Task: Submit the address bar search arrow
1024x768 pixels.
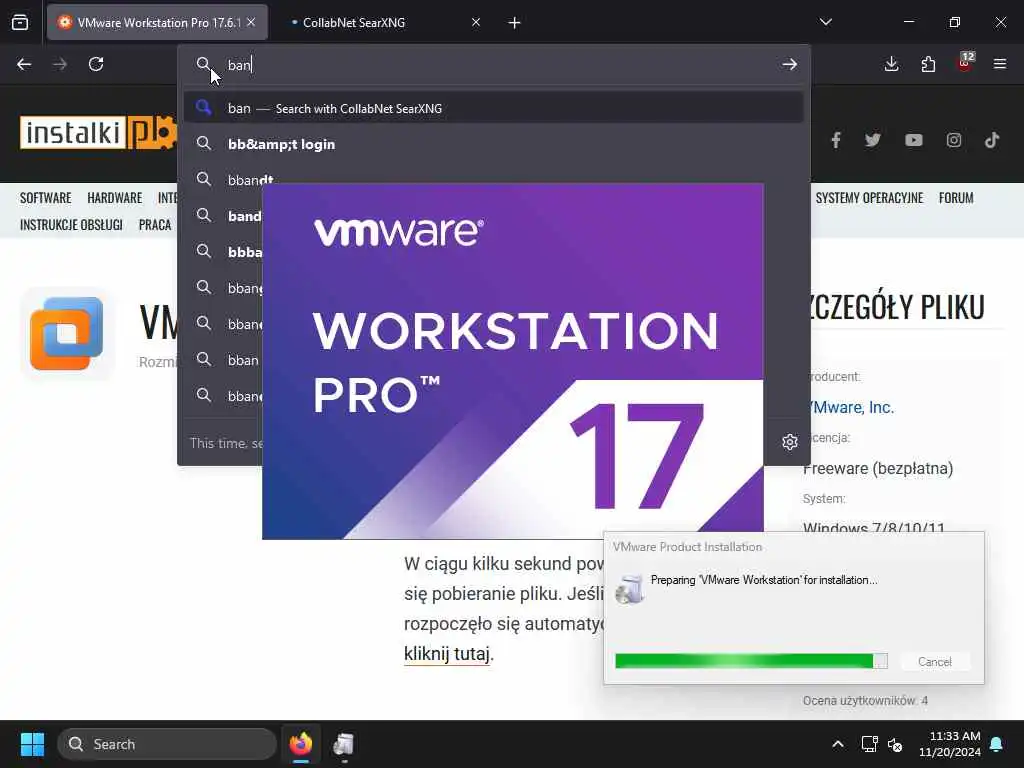Action: pos(790,64)
